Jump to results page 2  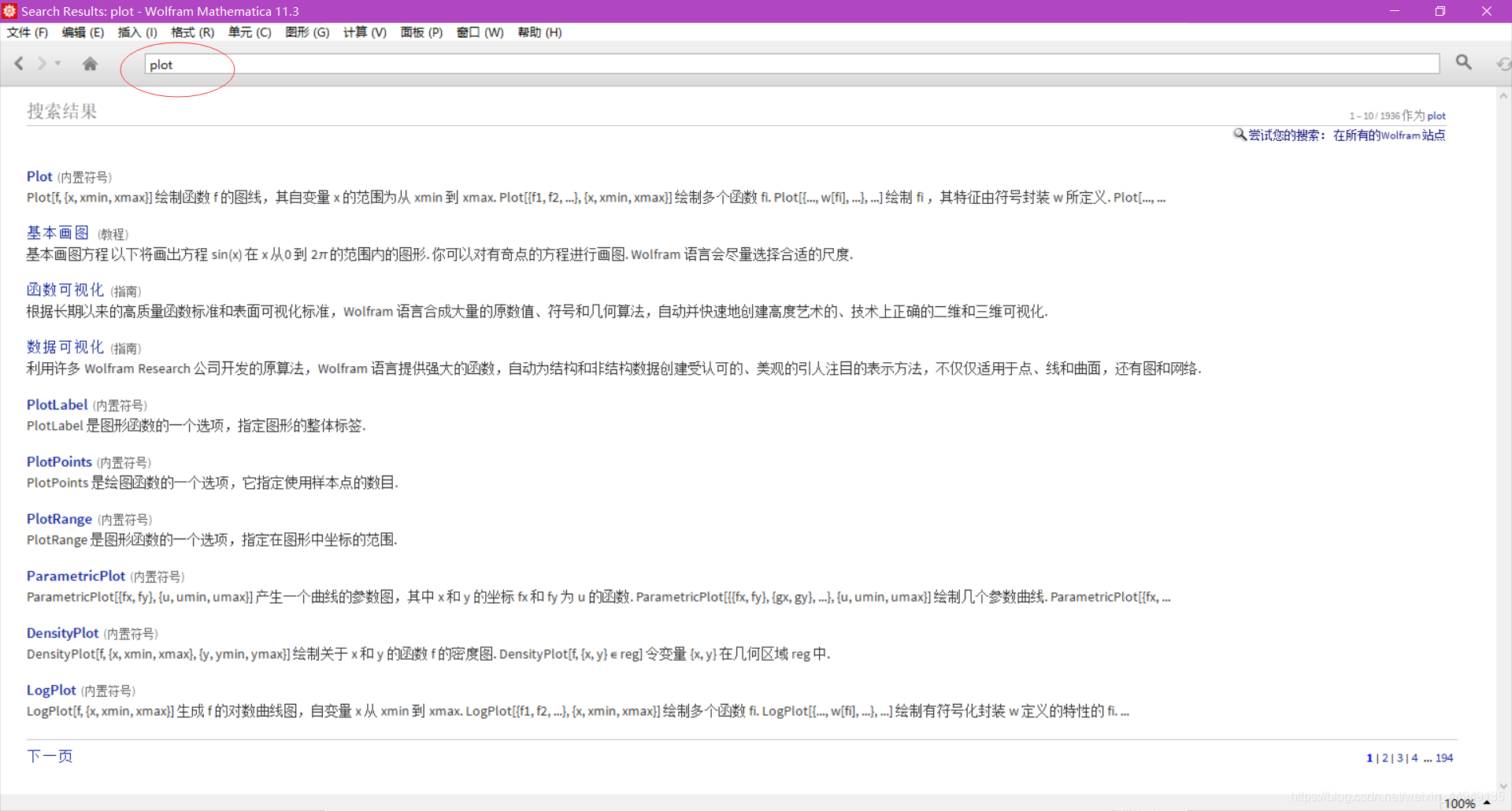tap(1385, 757)
